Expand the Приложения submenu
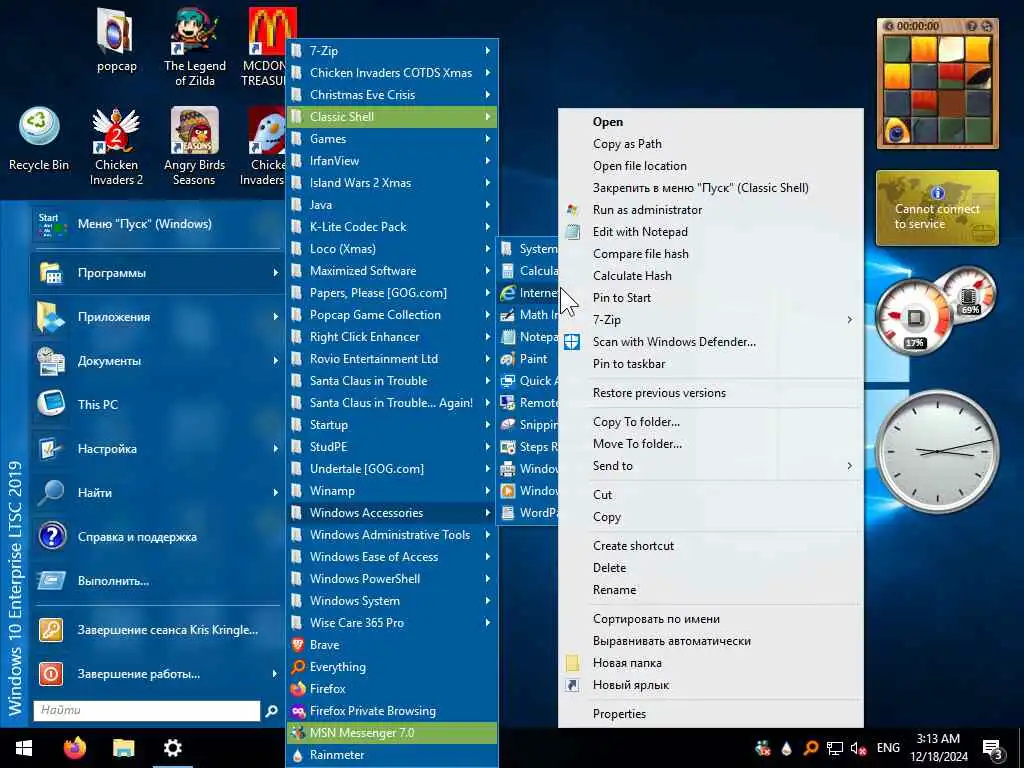 coord(155,317)
